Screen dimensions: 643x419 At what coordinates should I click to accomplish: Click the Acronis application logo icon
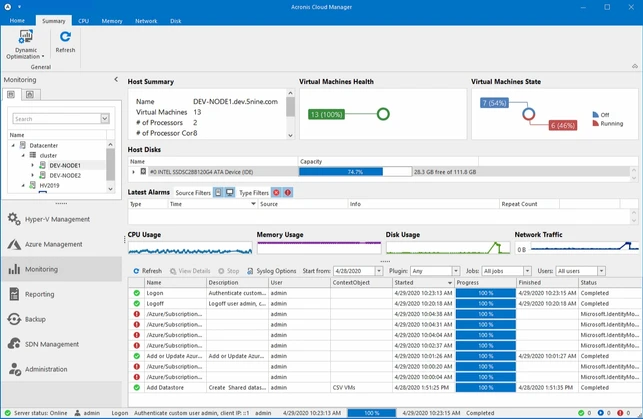(x=8, y=7)
